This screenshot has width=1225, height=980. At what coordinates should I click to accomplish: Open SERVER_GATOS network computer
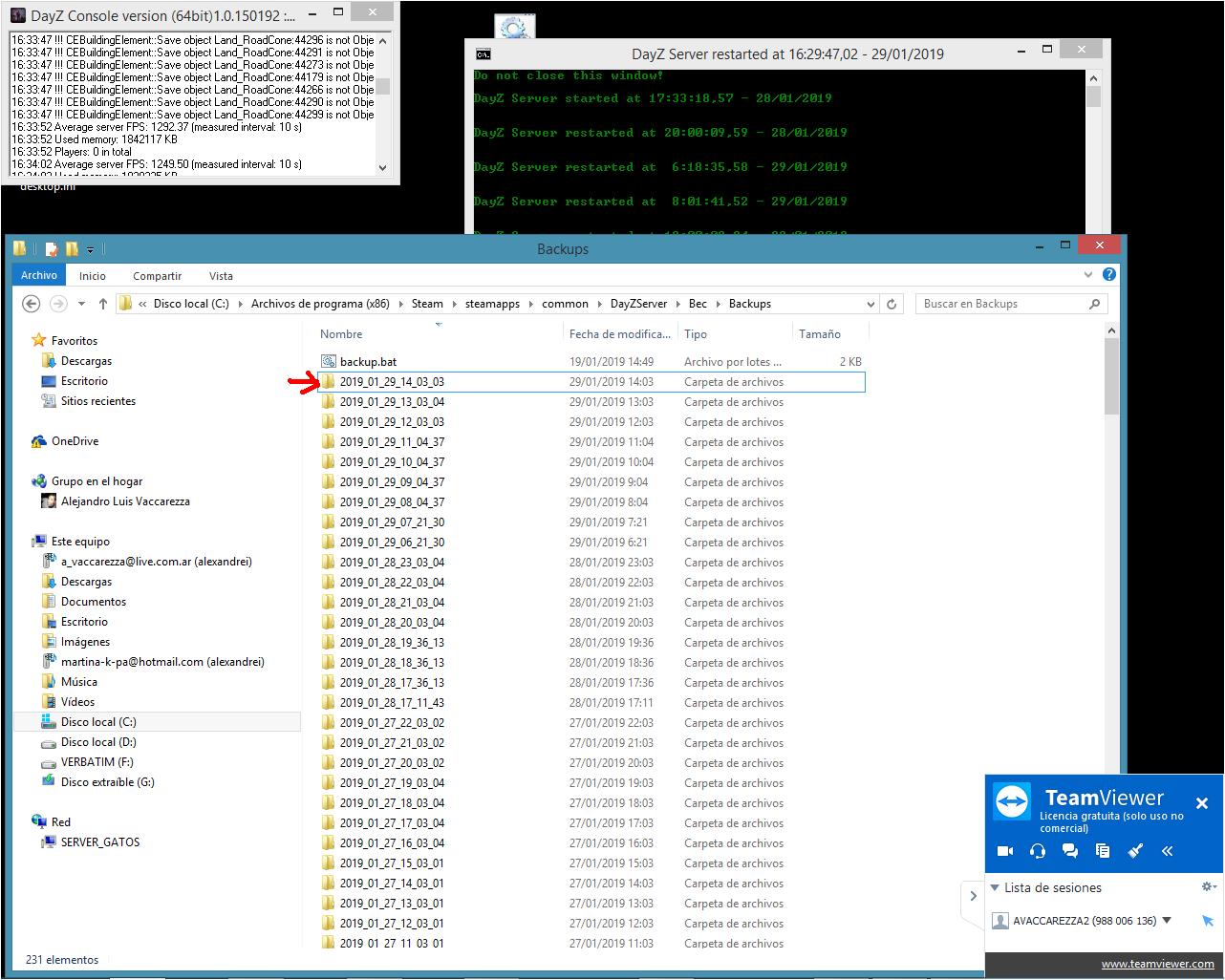[x=99, y=842]
